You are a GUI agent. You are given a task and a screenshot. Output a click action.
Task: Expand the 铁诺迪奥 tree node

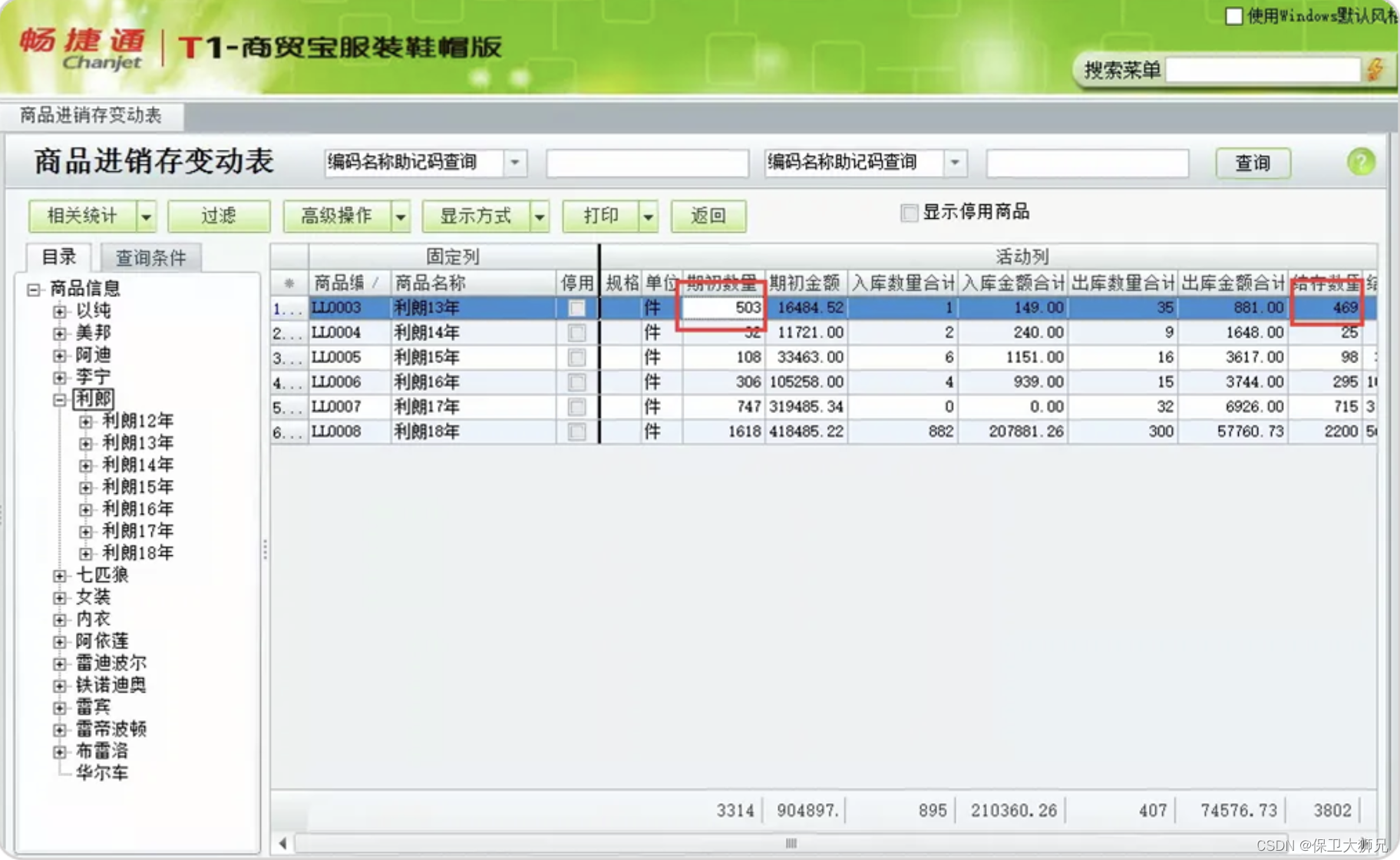pyautogui.click(x=59, y=686)
